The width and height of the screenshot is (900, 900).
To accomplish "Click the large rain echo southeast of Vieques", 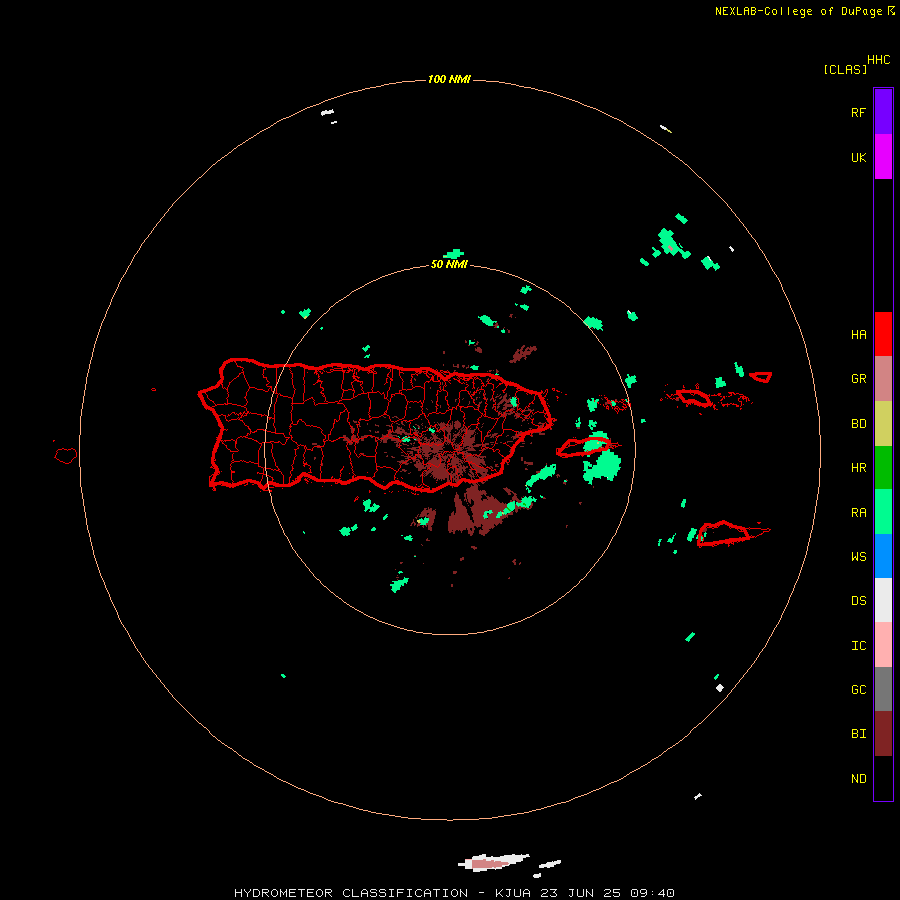I will [x=602, y=465].
